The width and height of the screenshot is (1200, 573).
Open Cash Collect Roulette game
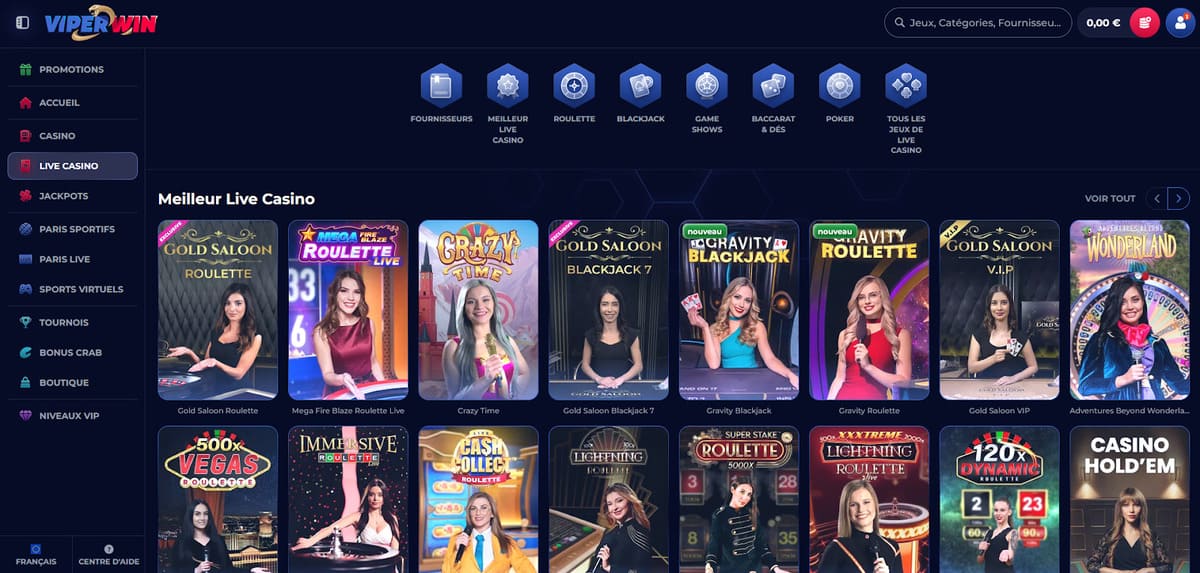478,499
